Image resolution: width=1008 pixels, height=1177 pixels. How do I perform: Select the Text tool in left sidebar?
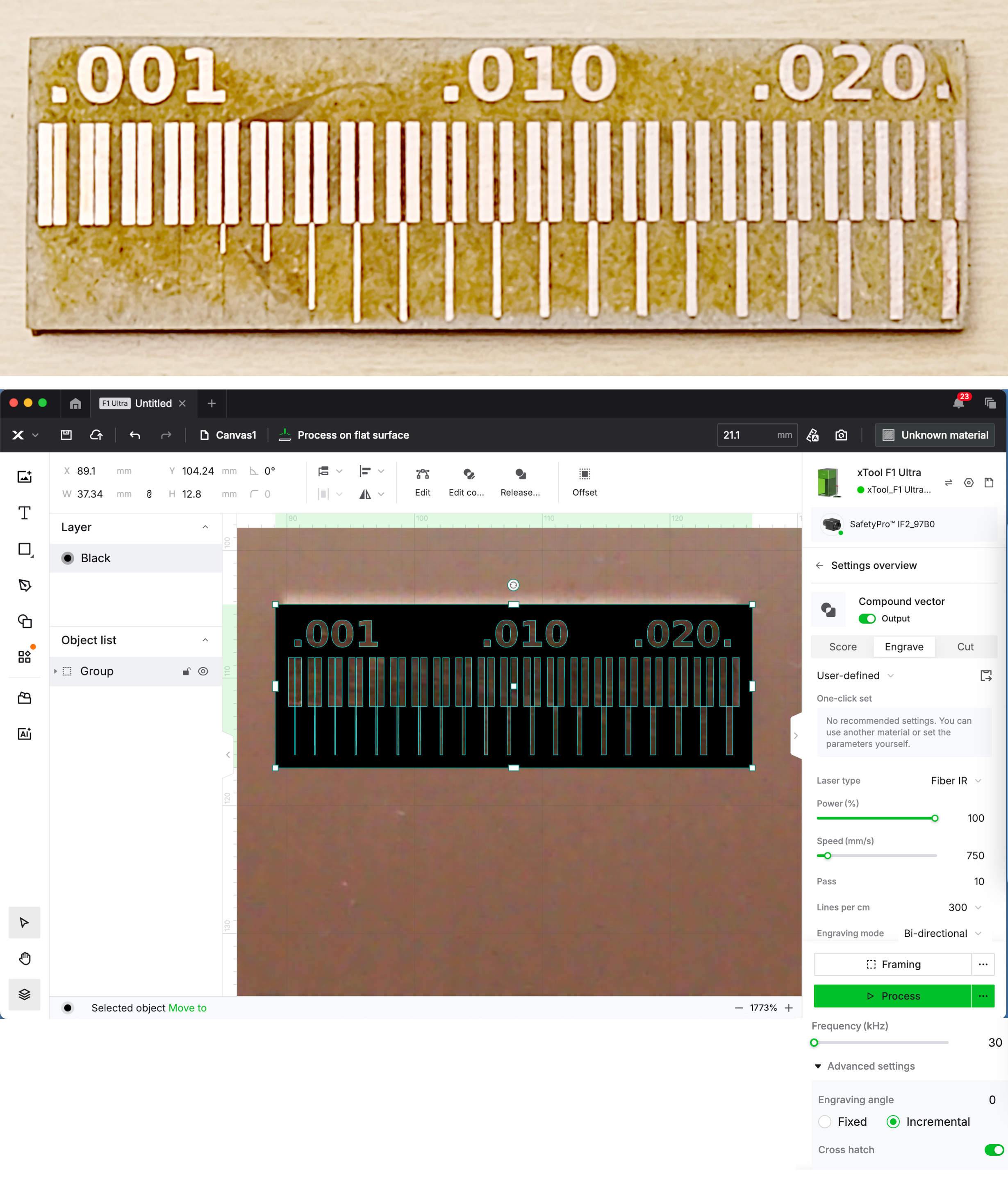point(25,513)
